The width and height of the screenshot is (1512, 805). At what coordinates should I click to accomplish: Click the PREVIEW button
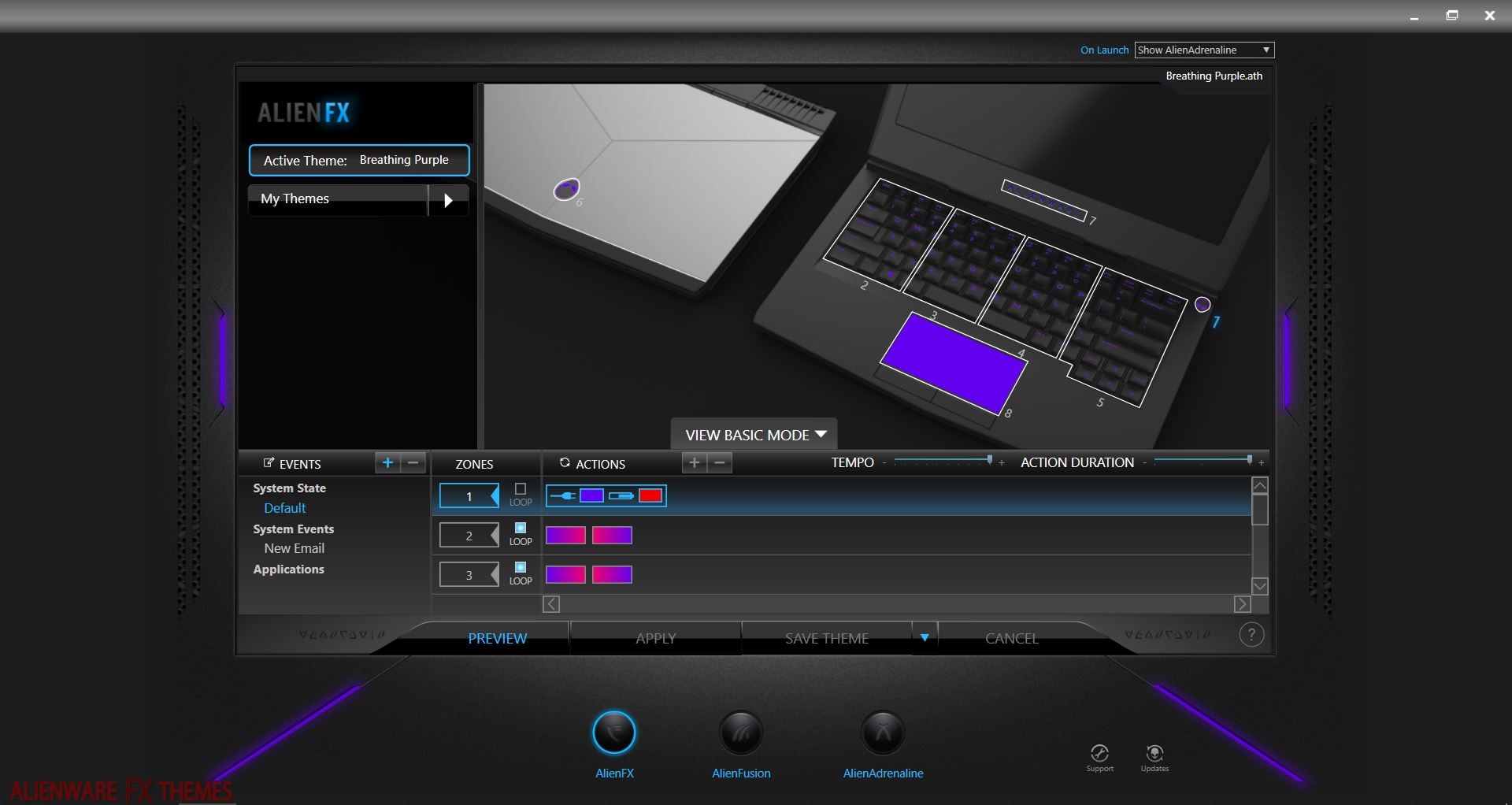click(498, 638)
